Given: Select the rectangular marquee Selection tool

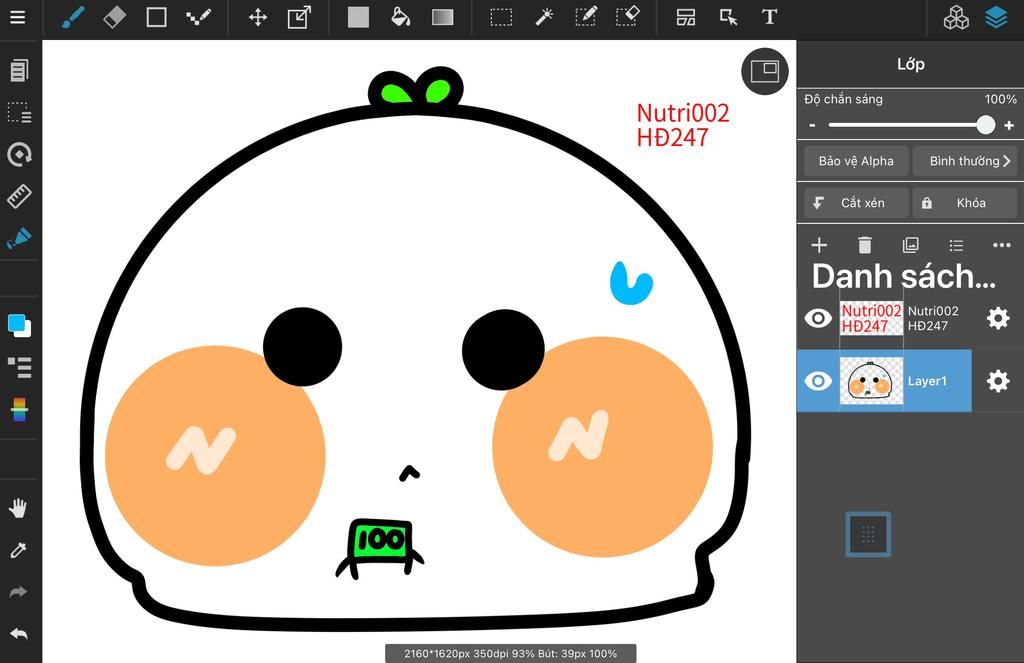Looking at the screenshot, I should point(501,17).
